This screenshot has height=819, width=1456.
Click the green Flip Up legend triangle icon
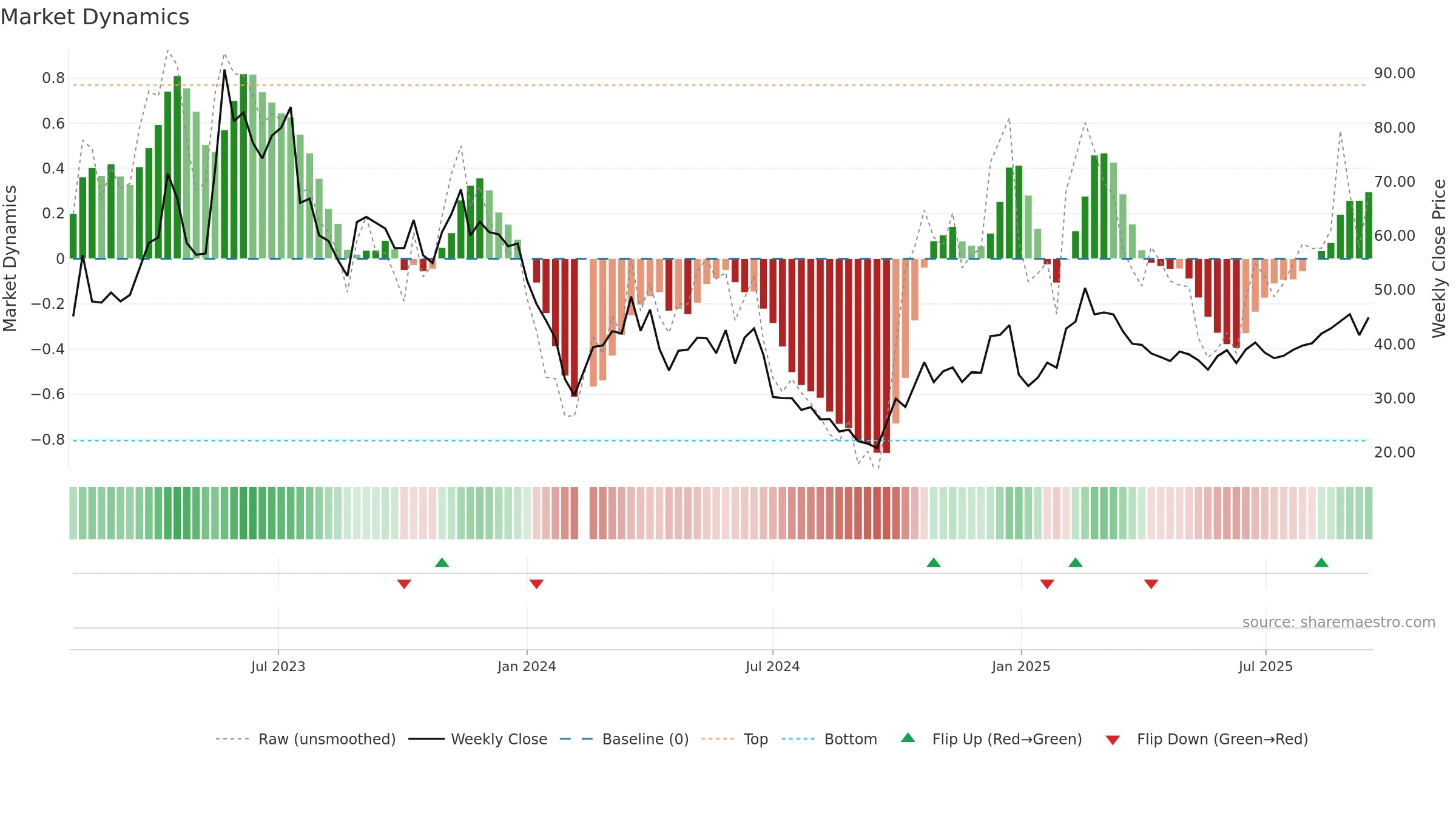coord(908,738)
